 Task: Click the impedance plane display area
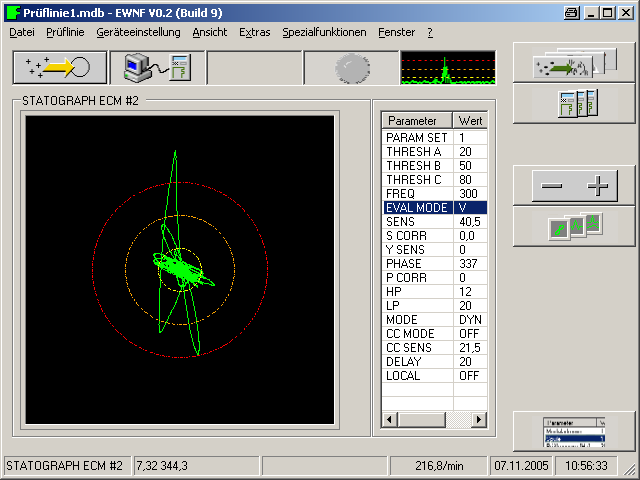[180, 270]
